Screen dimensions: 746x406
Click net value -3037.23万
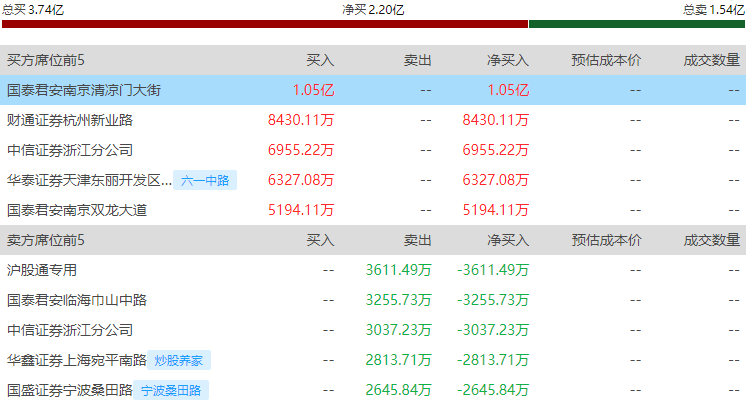[493, 330]
